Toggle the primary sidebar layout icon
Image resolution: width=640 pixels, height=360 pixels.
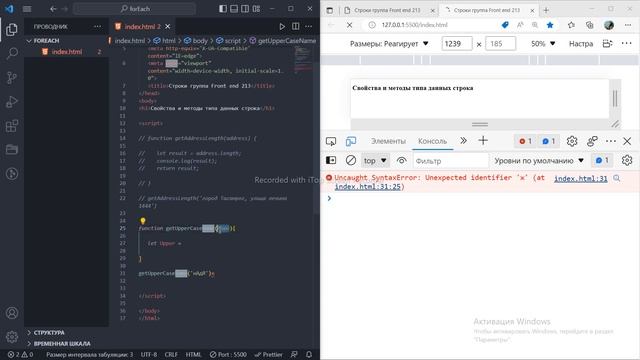click(x=223, y=9)
